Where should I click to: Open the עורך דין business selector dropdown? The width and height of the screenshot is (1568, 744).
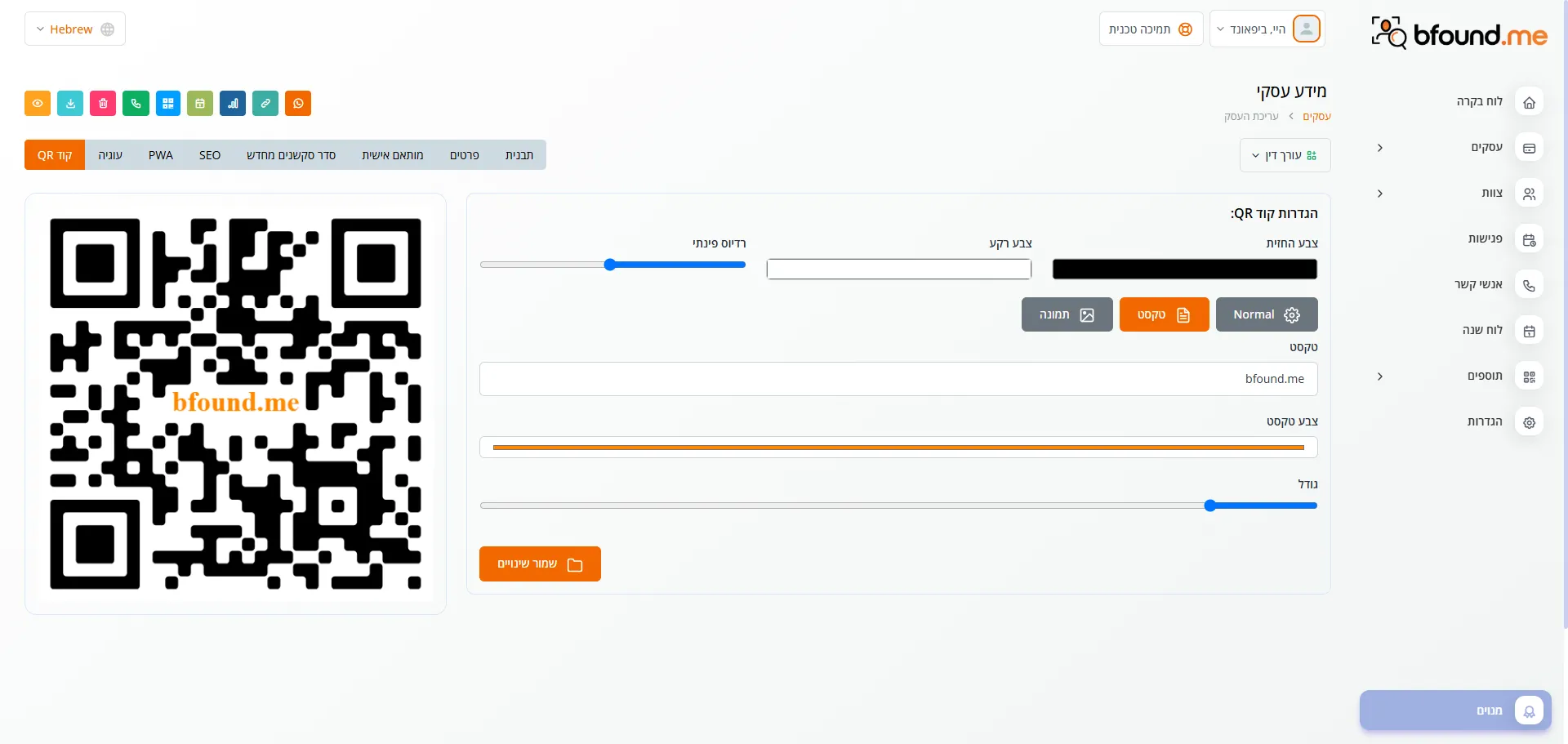click(x=1285, y=155)
